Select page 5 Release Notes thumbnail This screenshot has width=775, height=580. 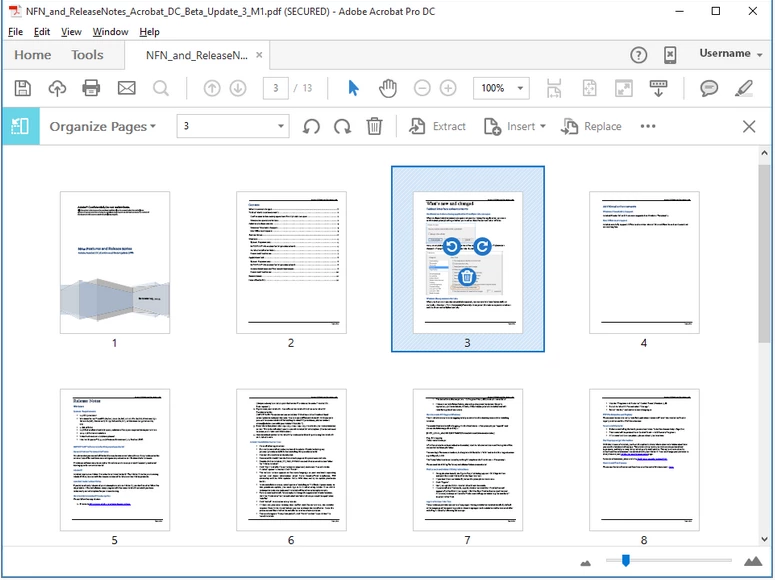115,460
